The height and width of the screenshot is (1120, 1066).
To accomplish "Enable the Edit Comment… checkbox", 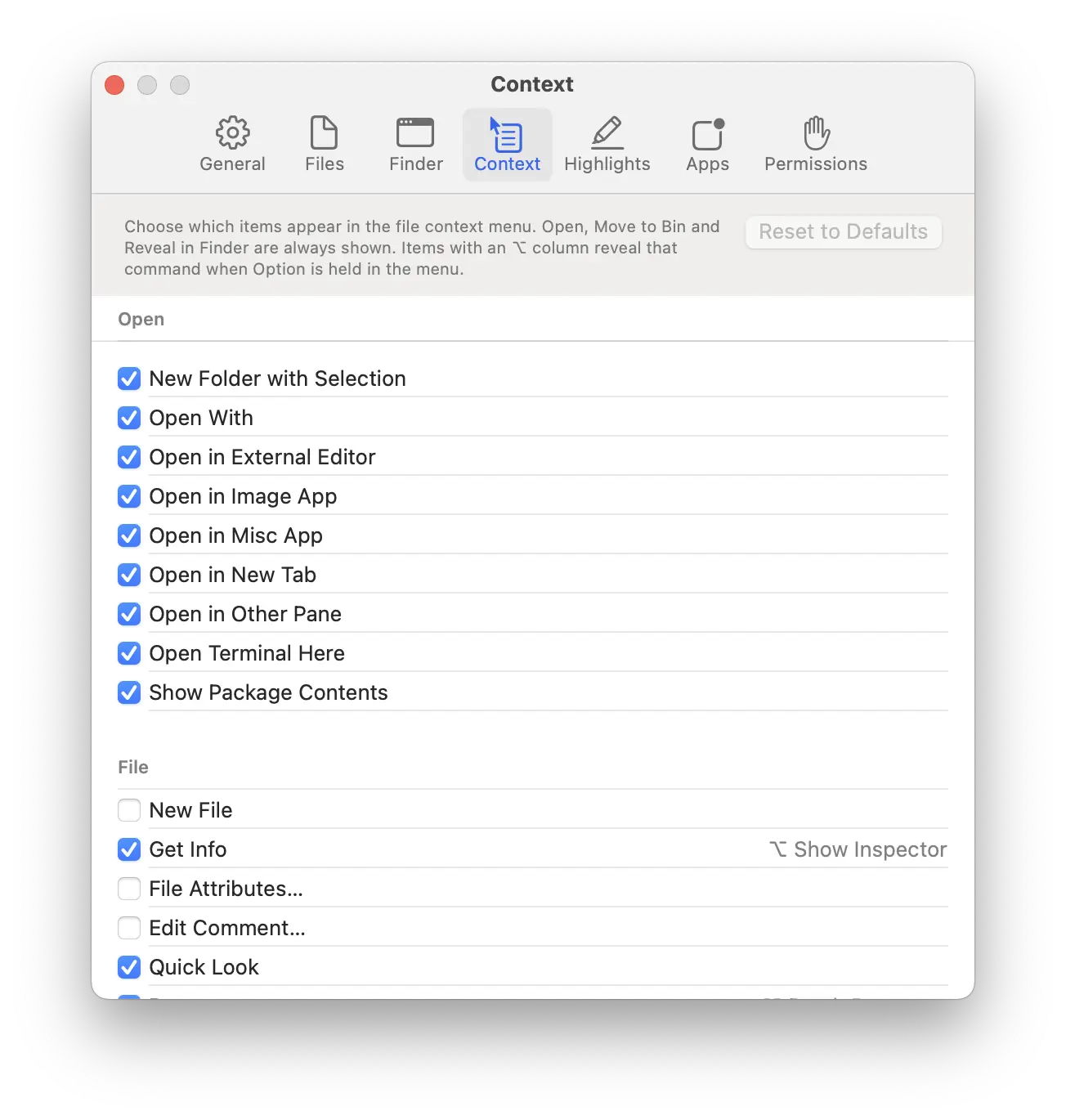I will coord(129,928).
